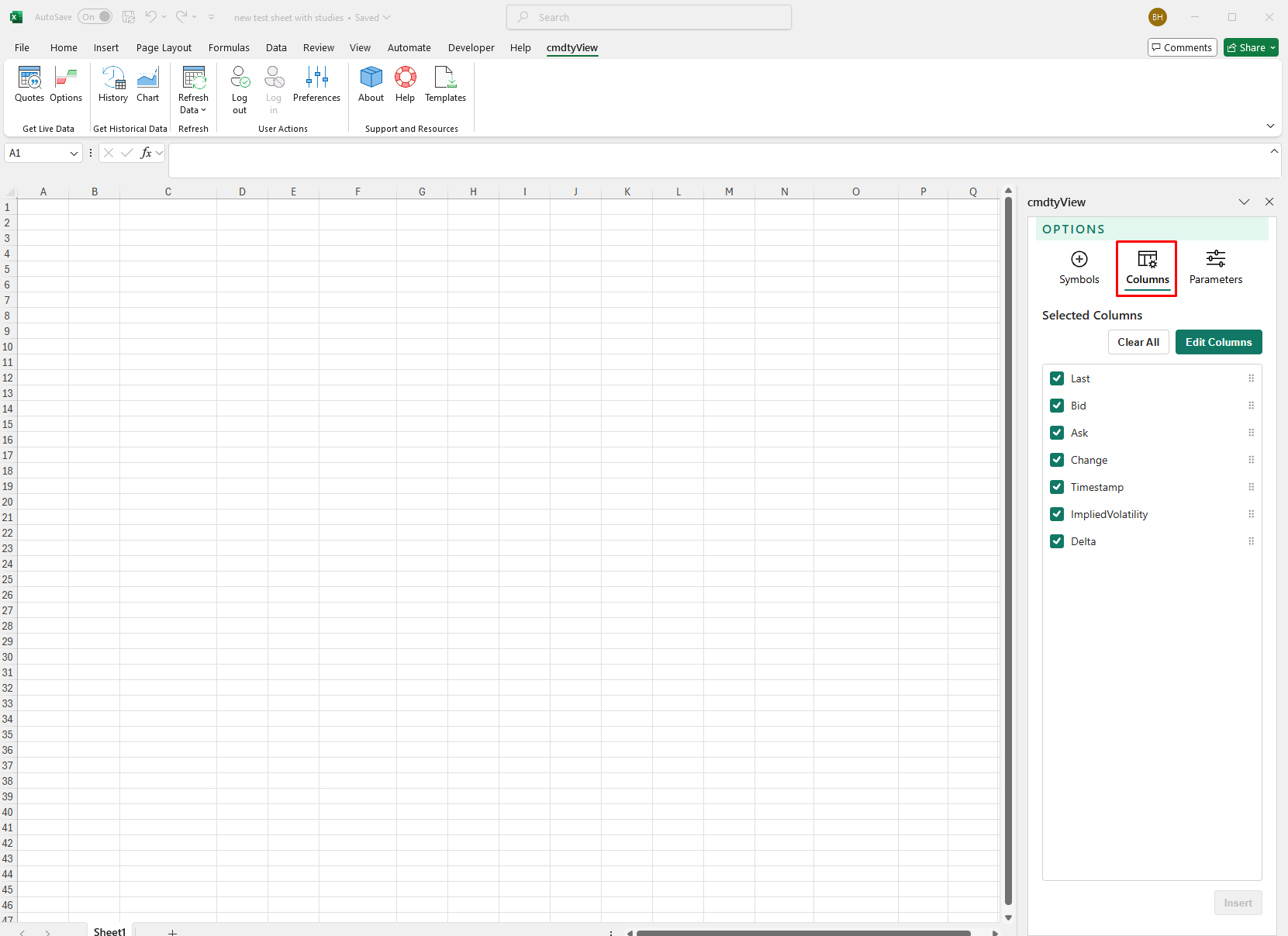
Task: Click the vertical scrollbar thumb
Action: point(1008,551)
